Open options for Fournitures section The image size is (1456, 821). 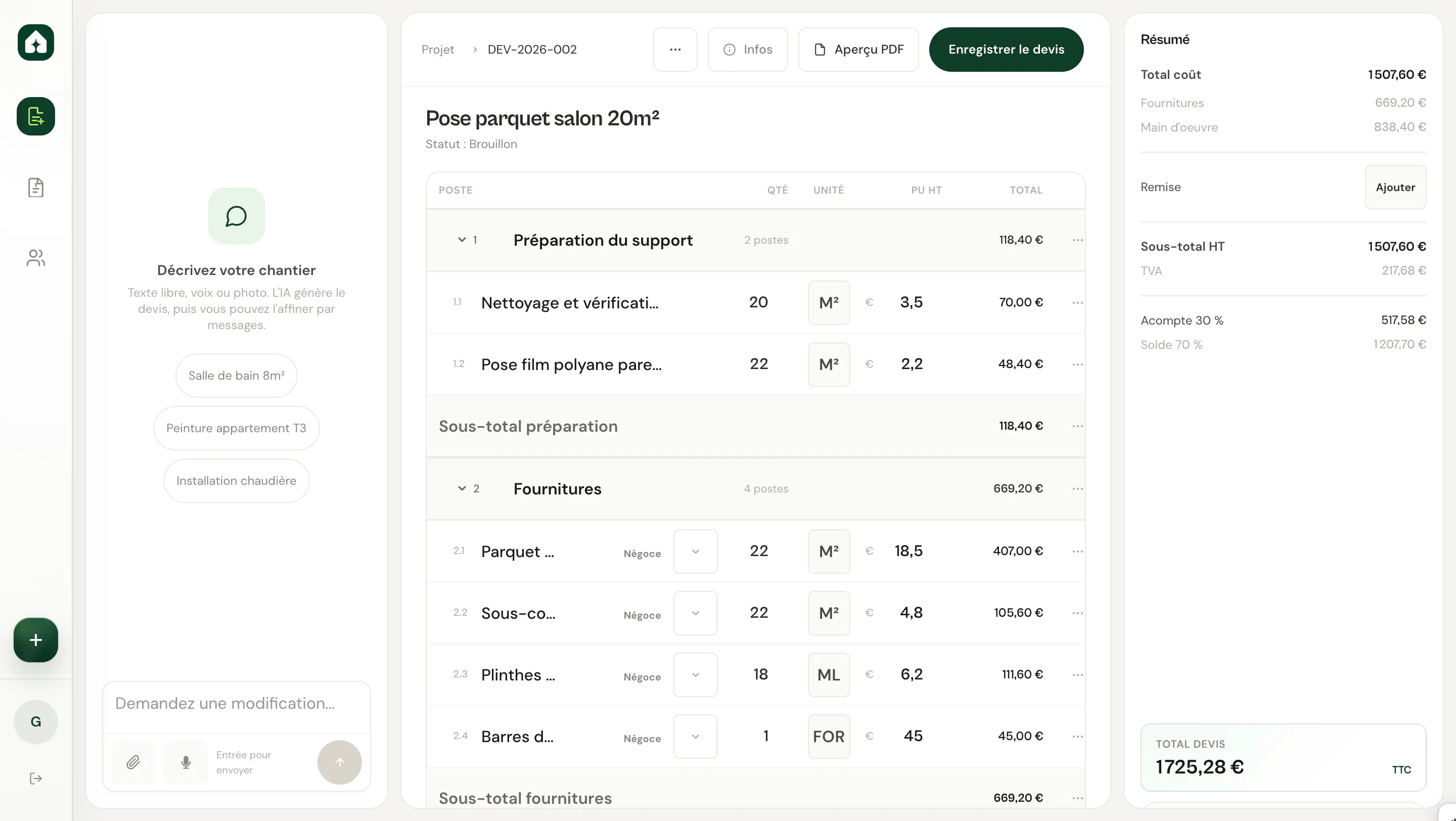pos(1077,489)
